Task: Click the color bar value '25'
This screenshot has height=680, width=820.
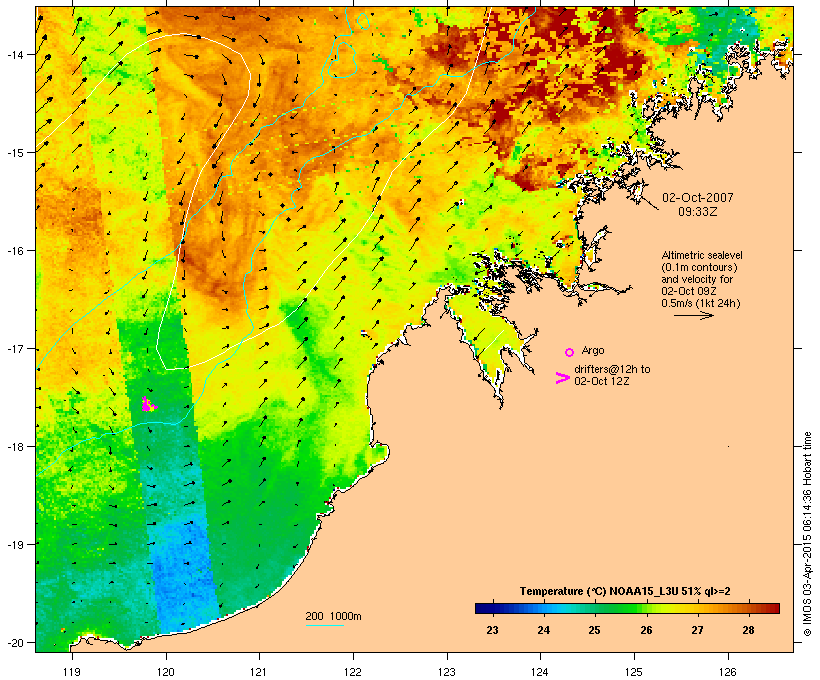Action: pyautogui.click(x=594, y=630)
